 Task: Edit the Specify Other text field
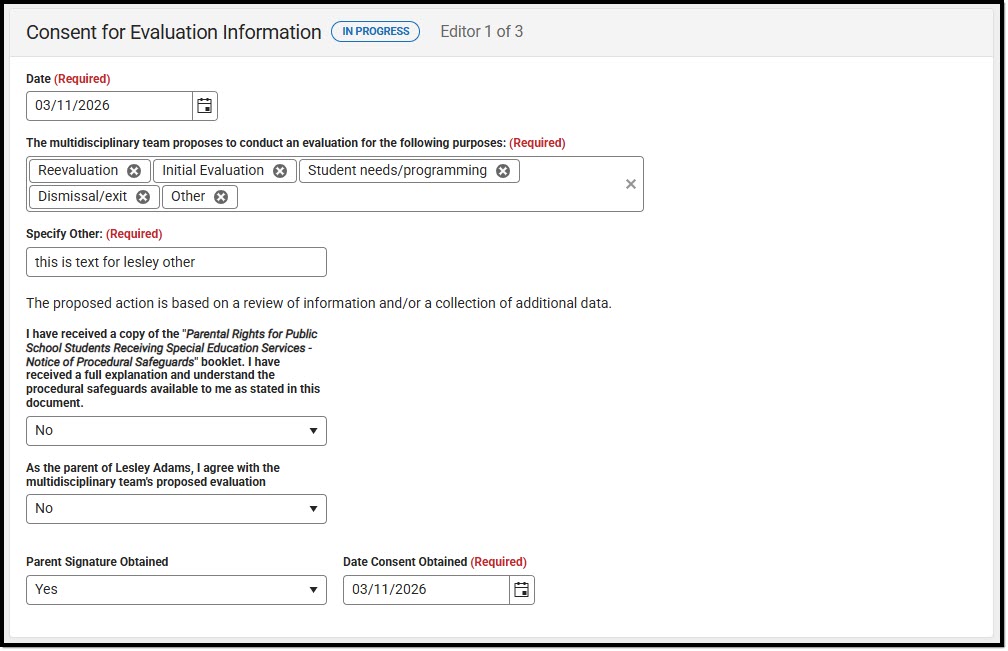[x=175, y=262]
